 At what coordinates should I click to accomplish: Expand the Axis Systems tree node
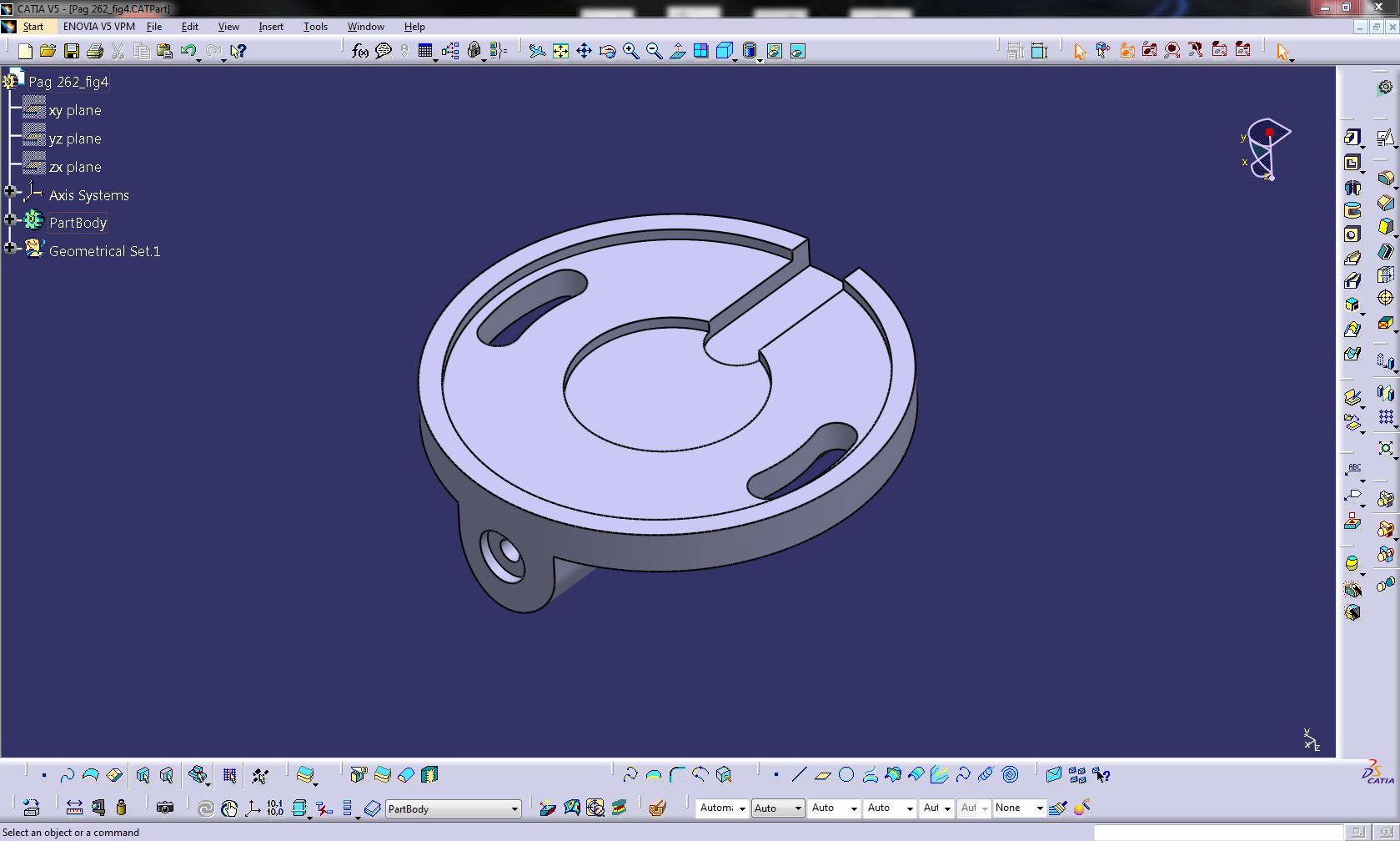(10, 192)
